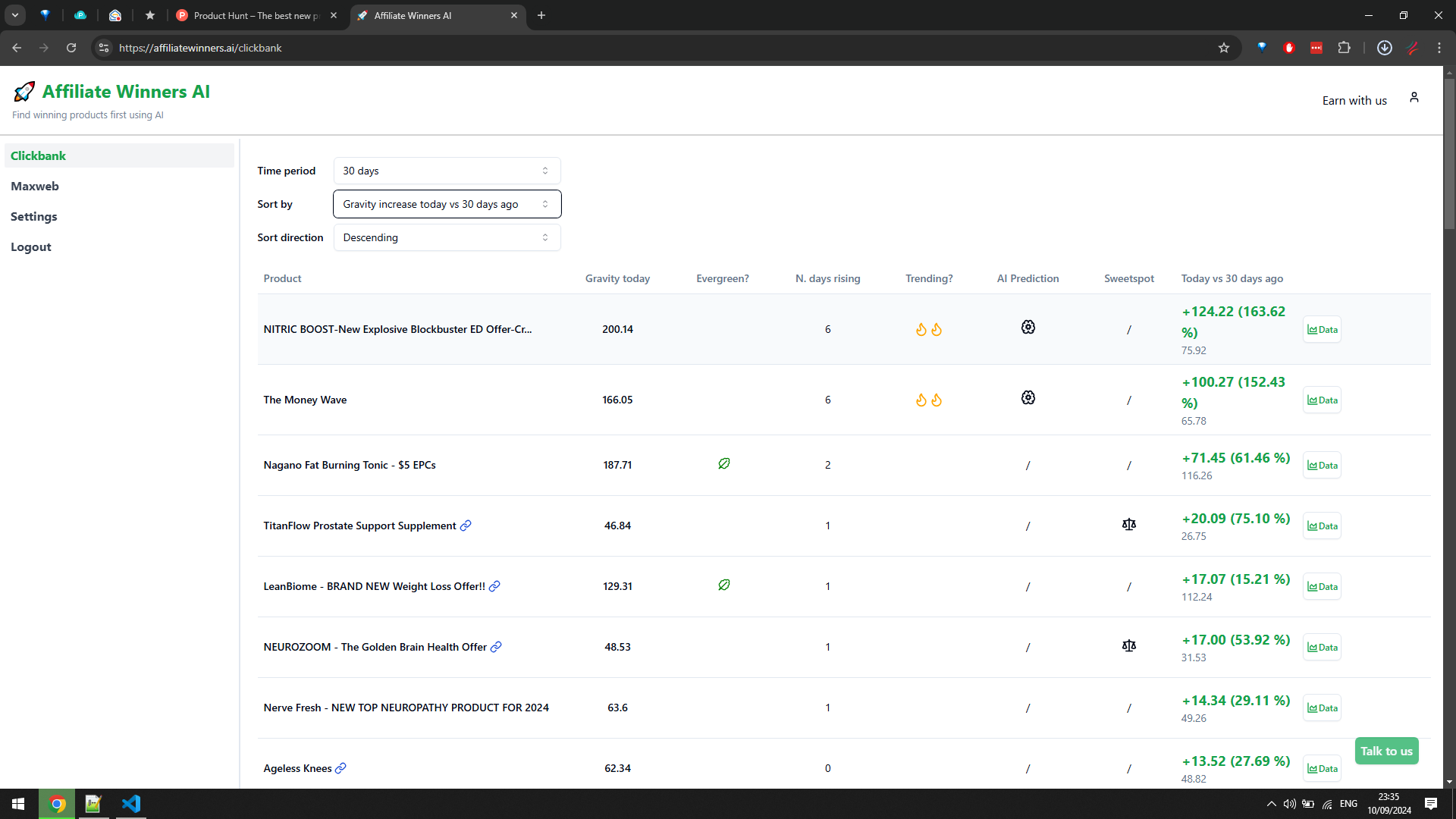Click AI Prediction icon for Nitric Boost
The width and height of the screenshot is (1456, 819).
click(1028, 327)
